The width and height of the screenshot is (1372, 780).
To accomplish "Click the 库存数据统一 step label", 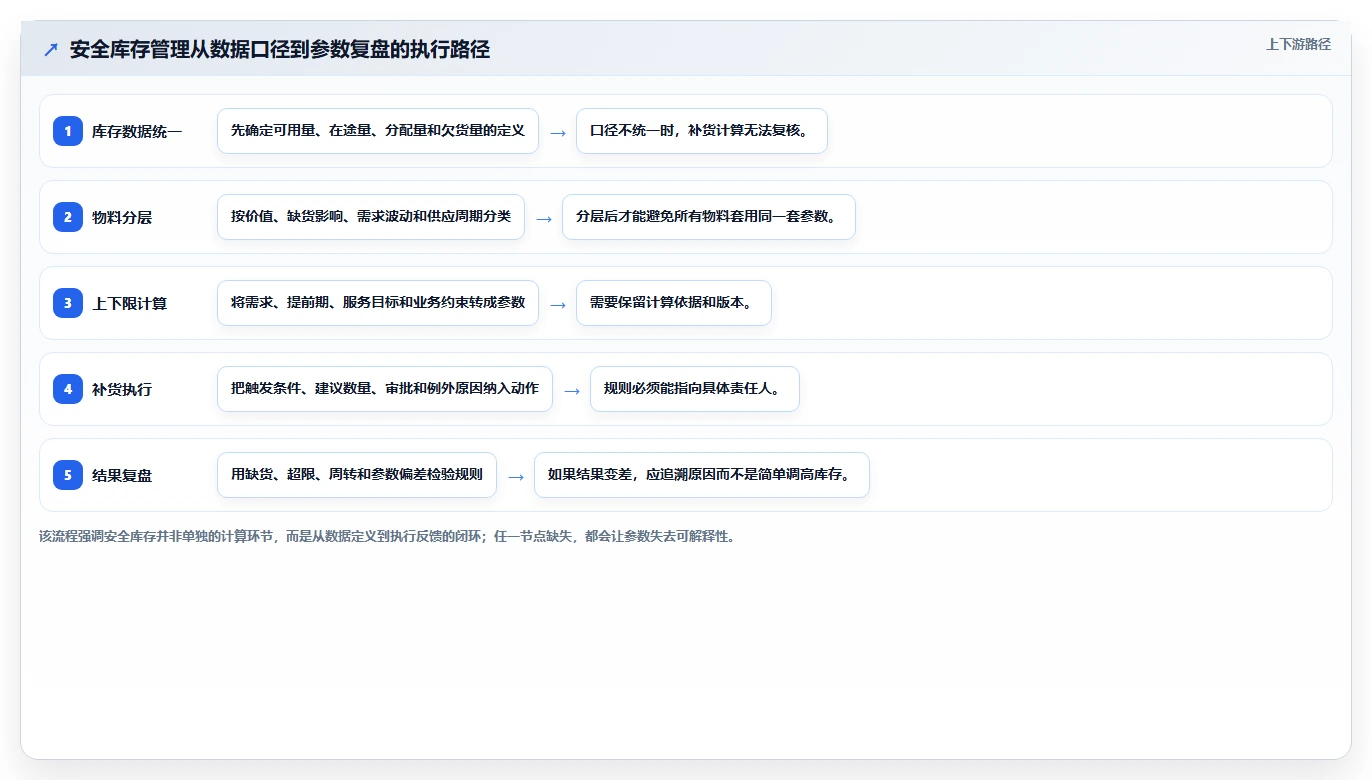I will pyautogui.click(x=137, y=131).
